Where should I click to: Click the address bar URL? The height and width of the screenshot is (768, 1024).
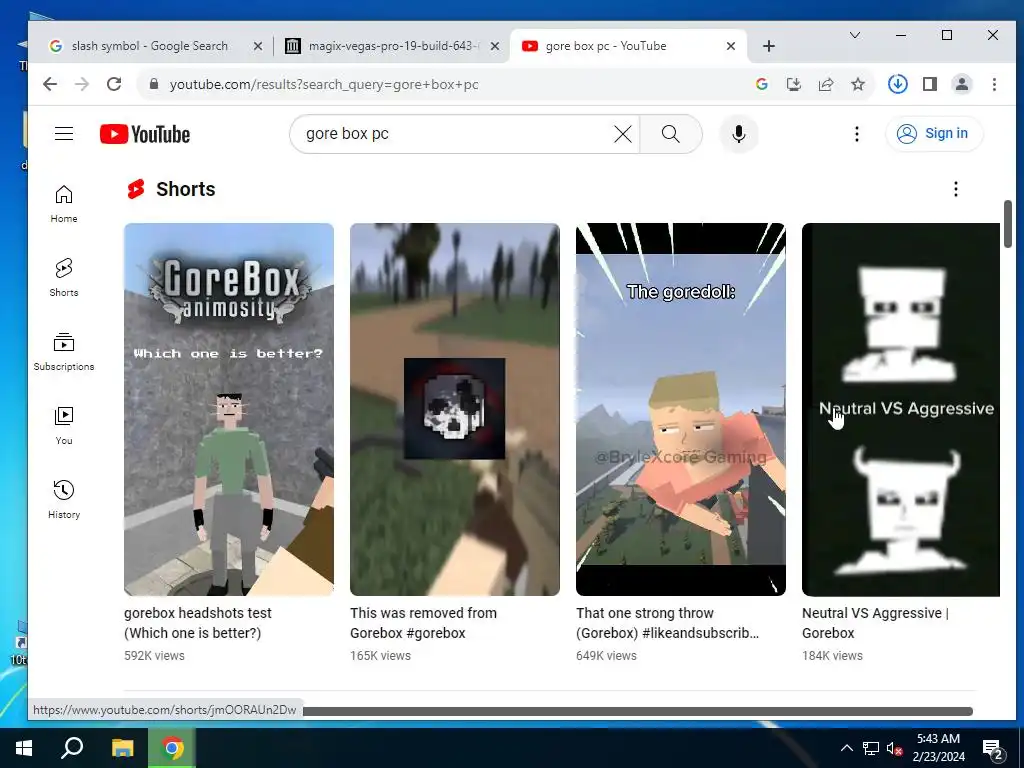(324, 84)
